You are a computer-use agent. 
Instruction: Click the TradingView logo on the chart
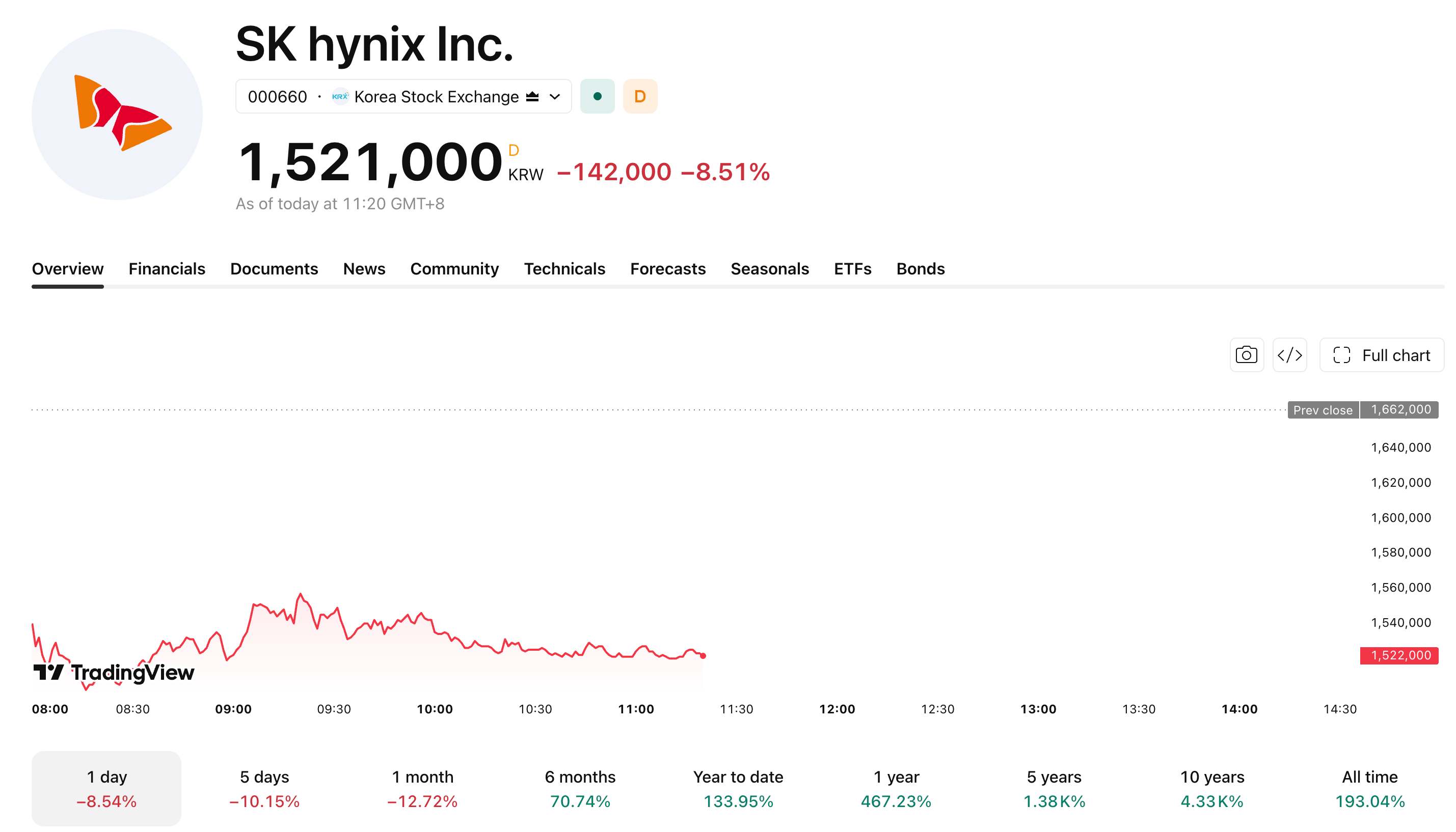click(x=114, y=673)
